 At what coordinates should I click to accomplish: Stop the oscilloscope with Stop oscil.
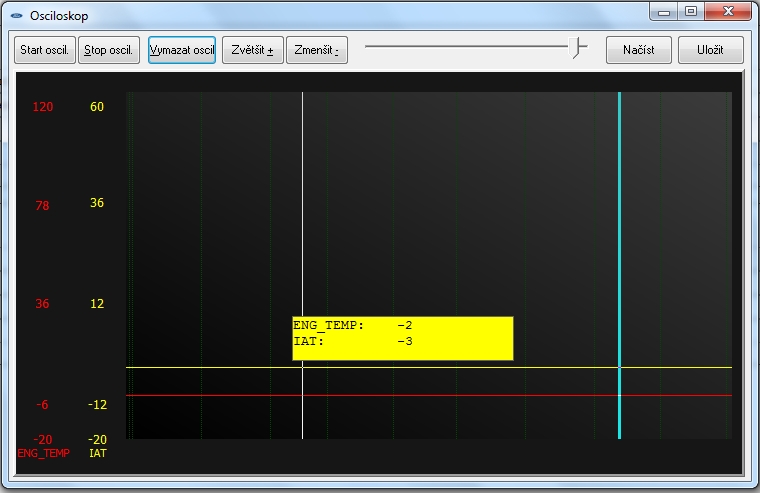coord(110,50)
